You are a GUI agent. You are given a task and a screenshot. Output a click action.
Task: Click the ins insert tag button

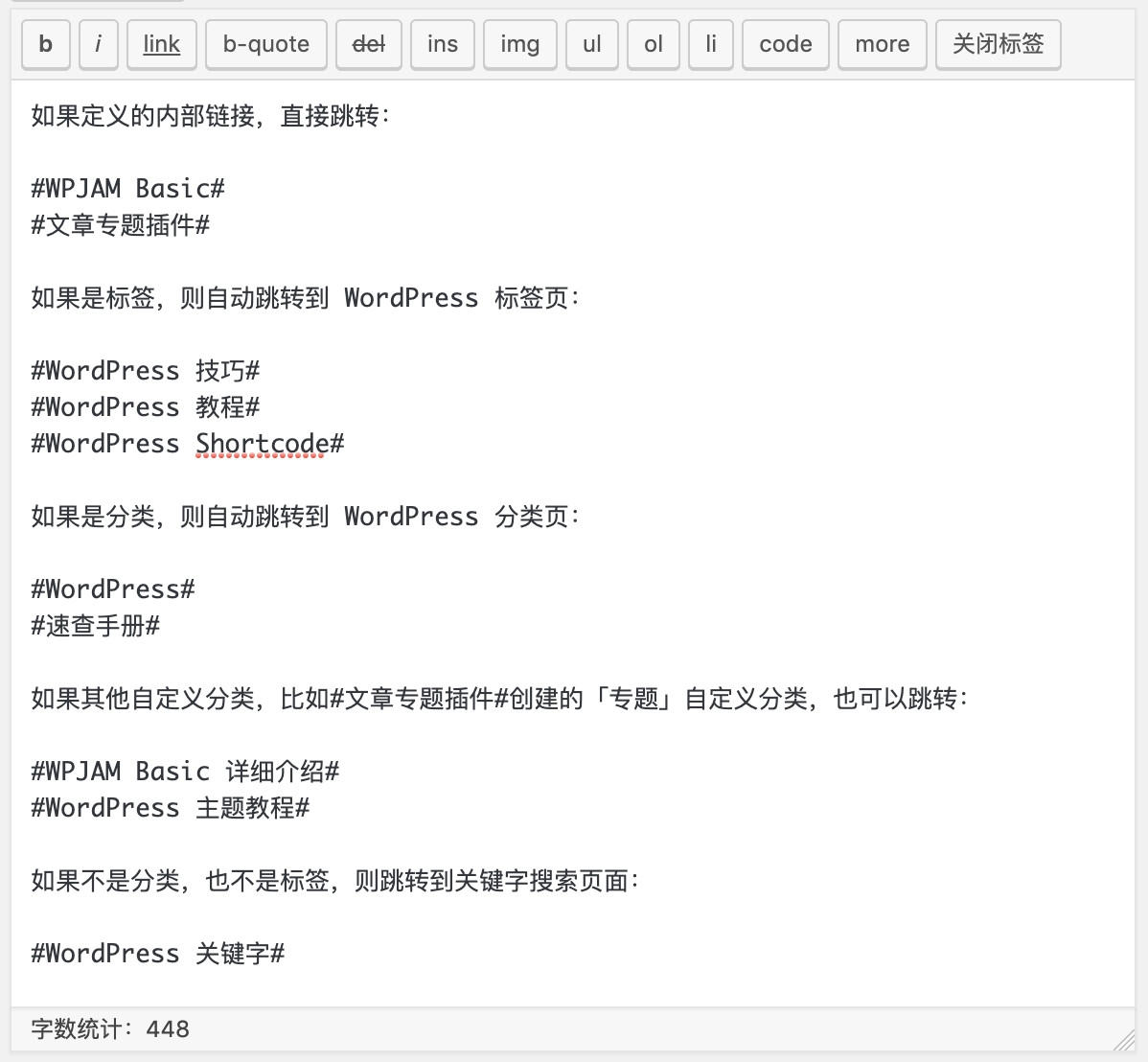point(442,45)
